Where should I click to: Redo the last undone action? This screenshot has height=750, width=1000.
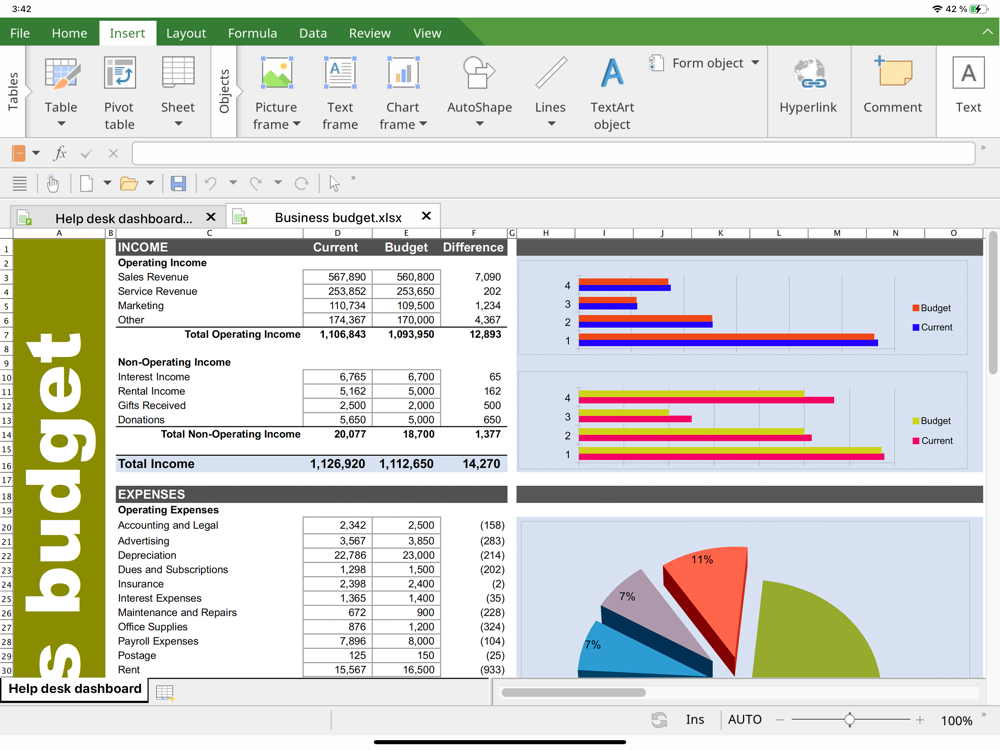256,184
